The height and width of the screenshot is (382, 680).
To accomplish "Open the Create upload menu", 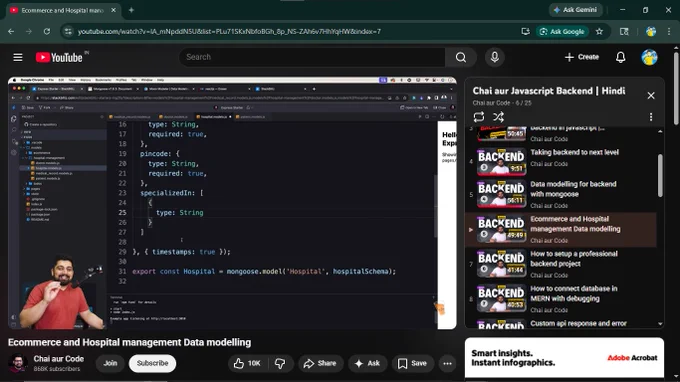I will (x=582, y=57).
